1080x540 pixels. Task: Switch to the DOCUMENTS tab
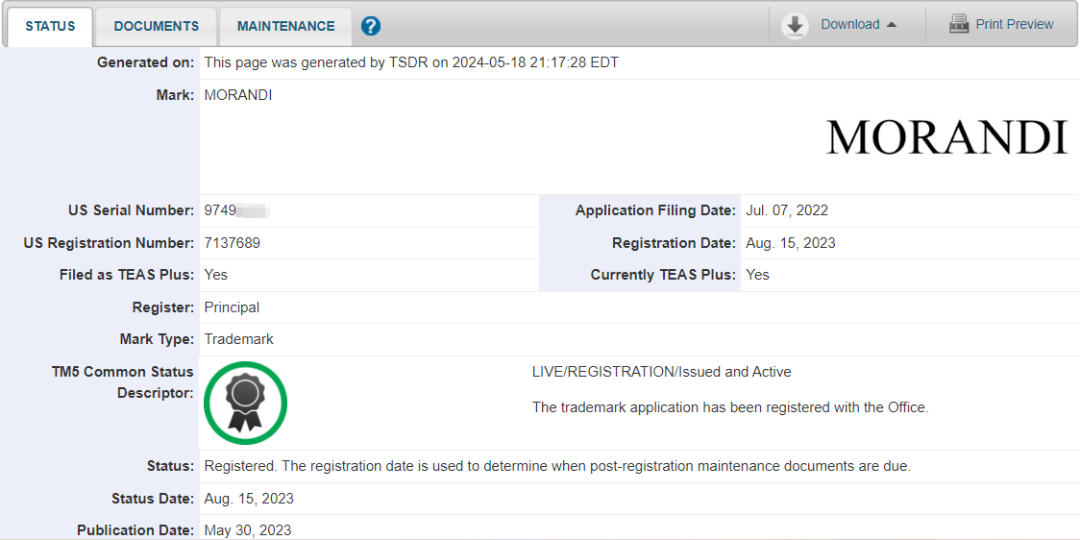tap(156, 26)
